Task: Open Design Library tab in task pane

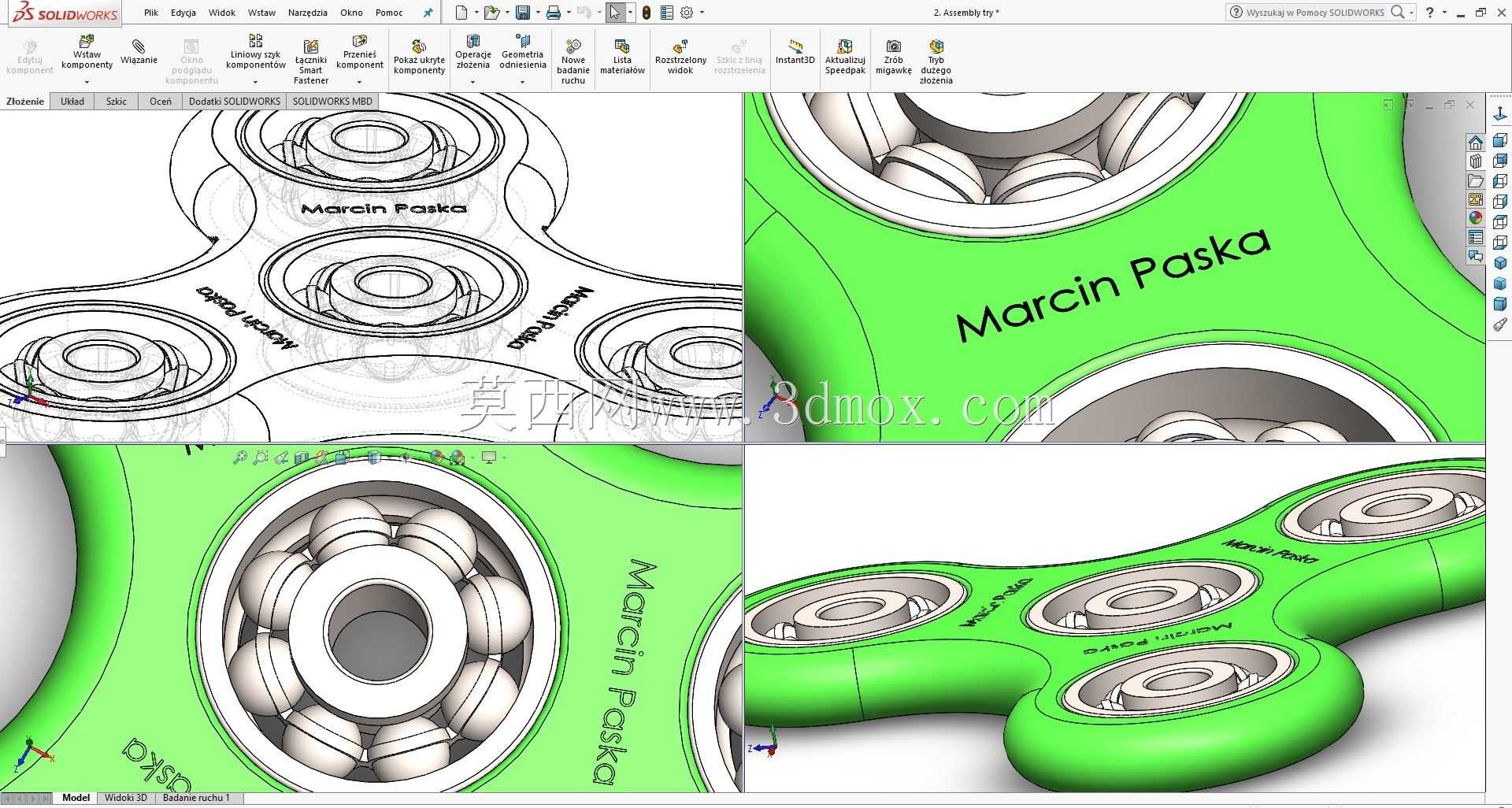Action: coord(1476,161)
